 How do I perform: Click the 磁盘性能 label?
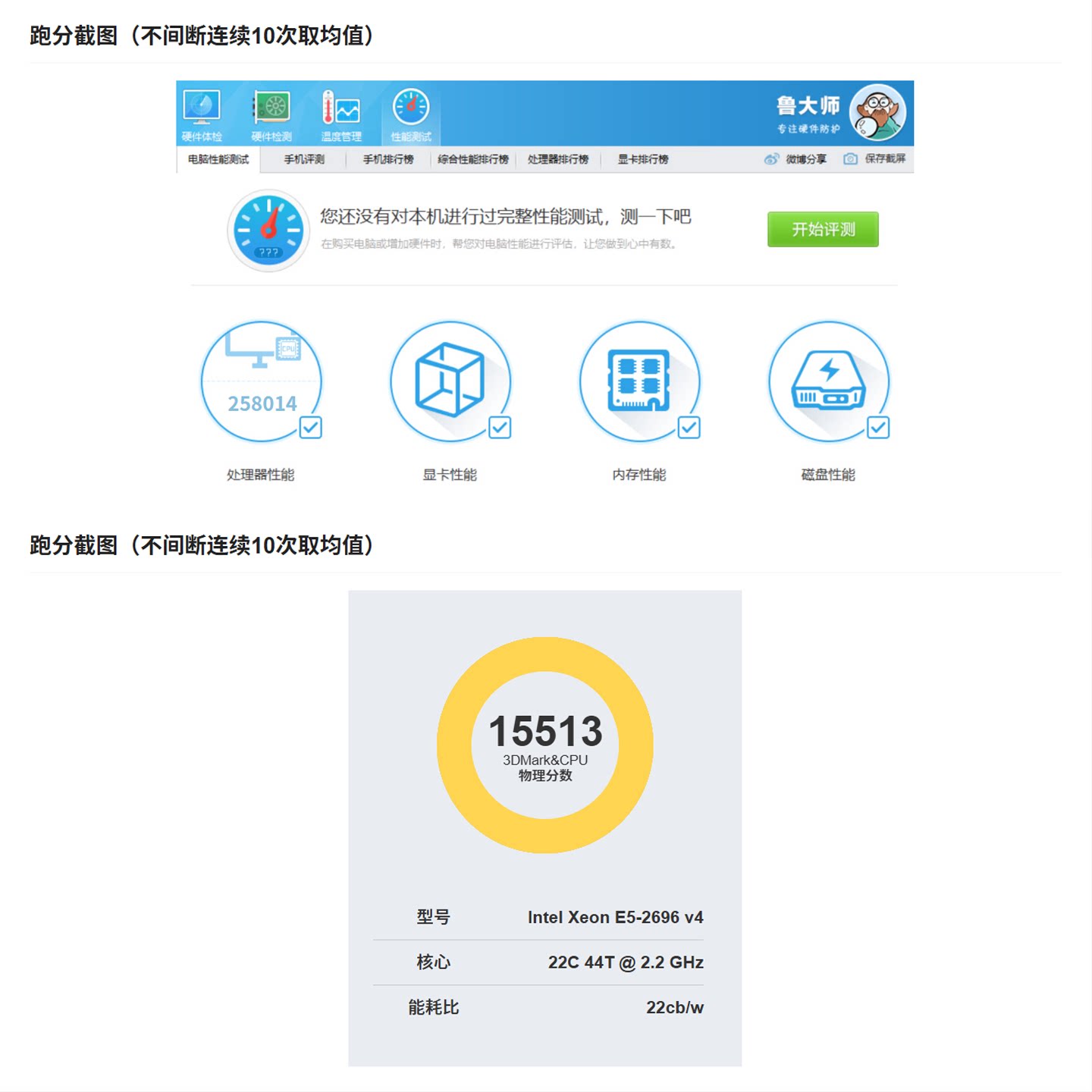[829, 475]
